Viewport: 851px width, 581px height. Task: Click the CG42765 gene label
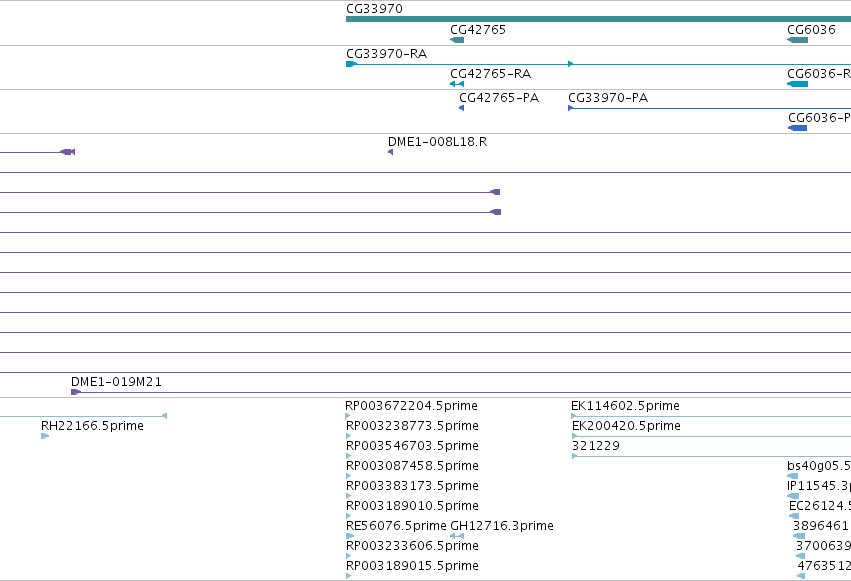pos(478,29)
